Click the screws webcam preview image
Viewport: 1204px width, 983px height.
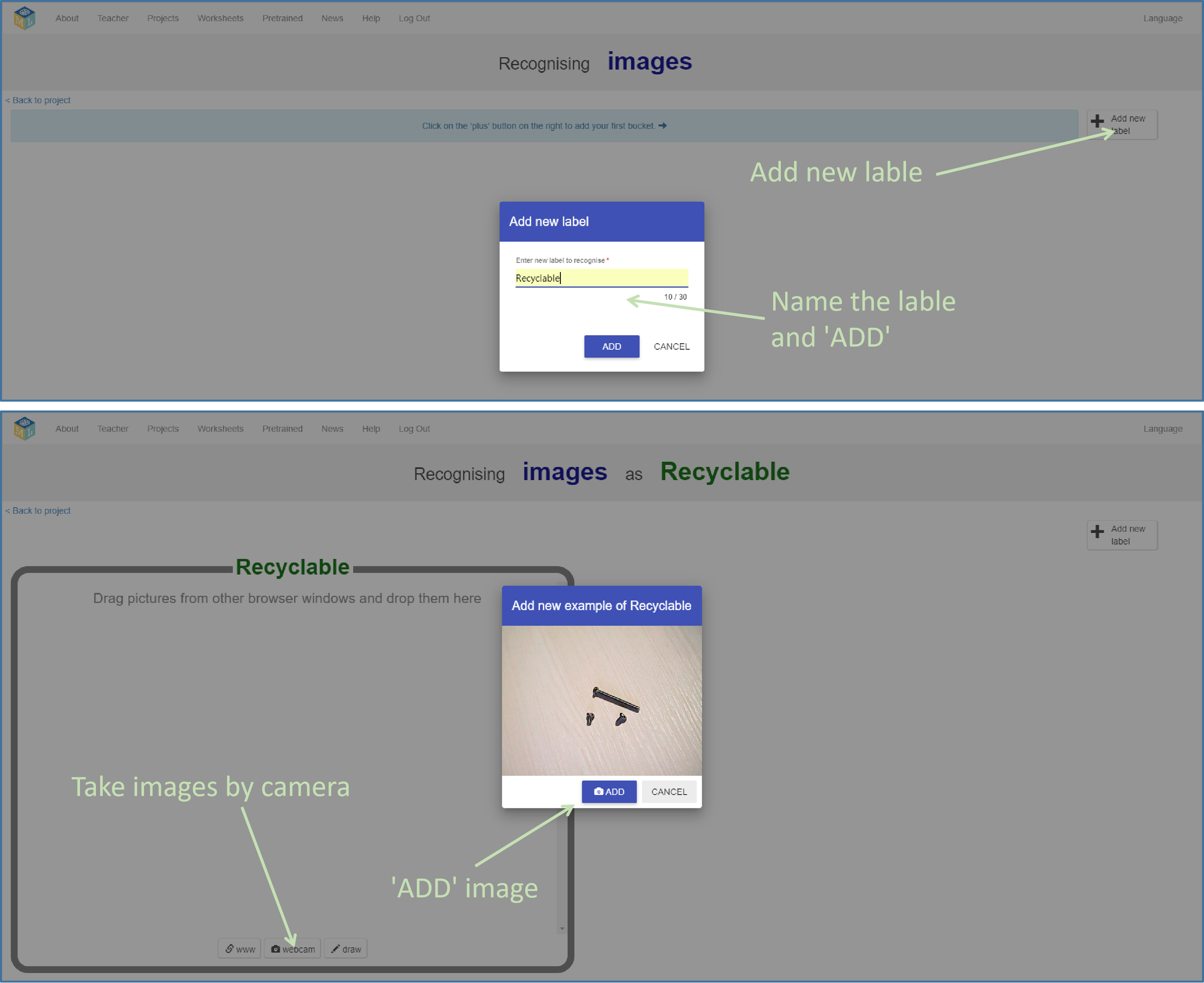tap(601, 700)
